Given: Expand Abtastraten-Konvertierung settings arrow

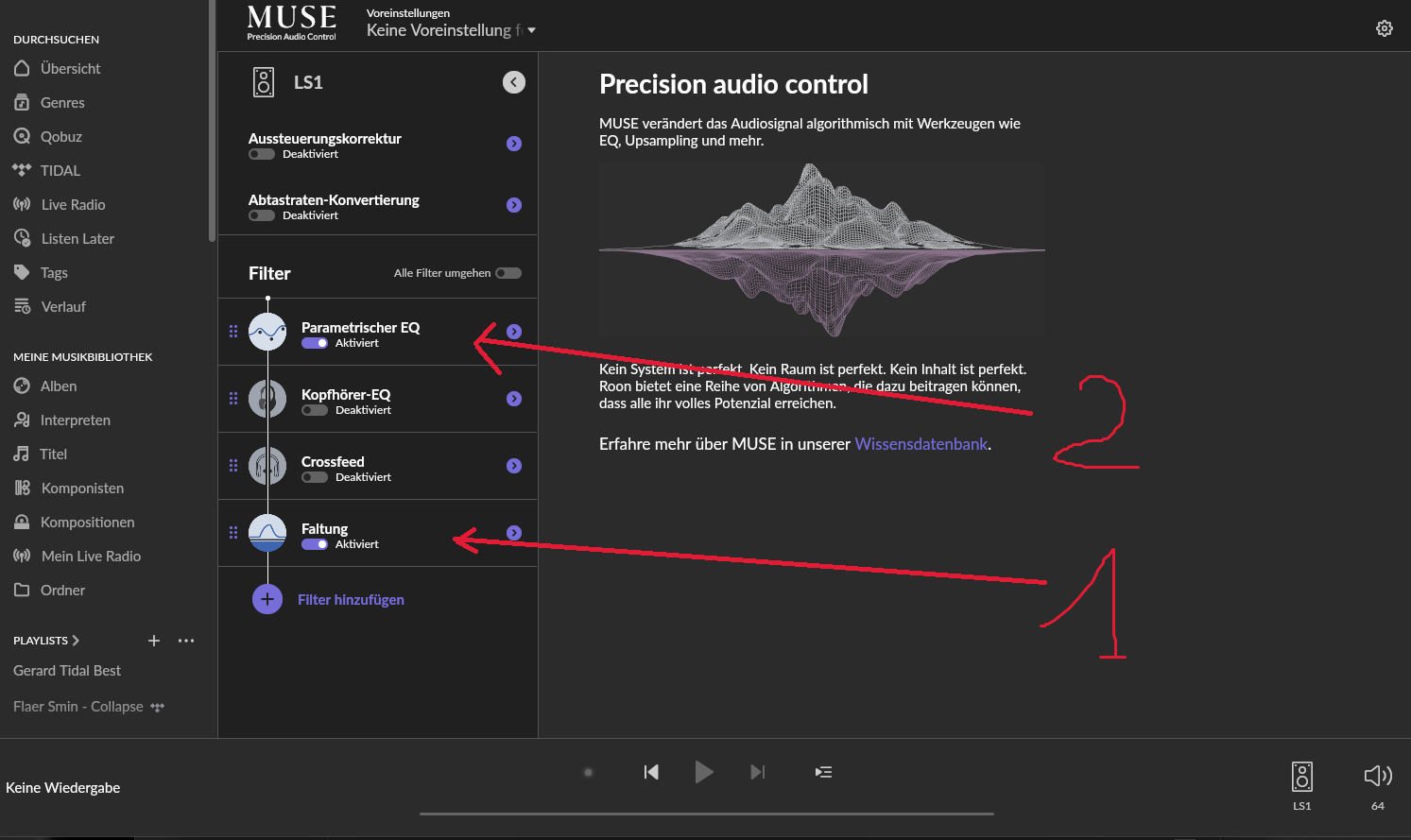Looking at the screenshot, I should click(514, 205).
